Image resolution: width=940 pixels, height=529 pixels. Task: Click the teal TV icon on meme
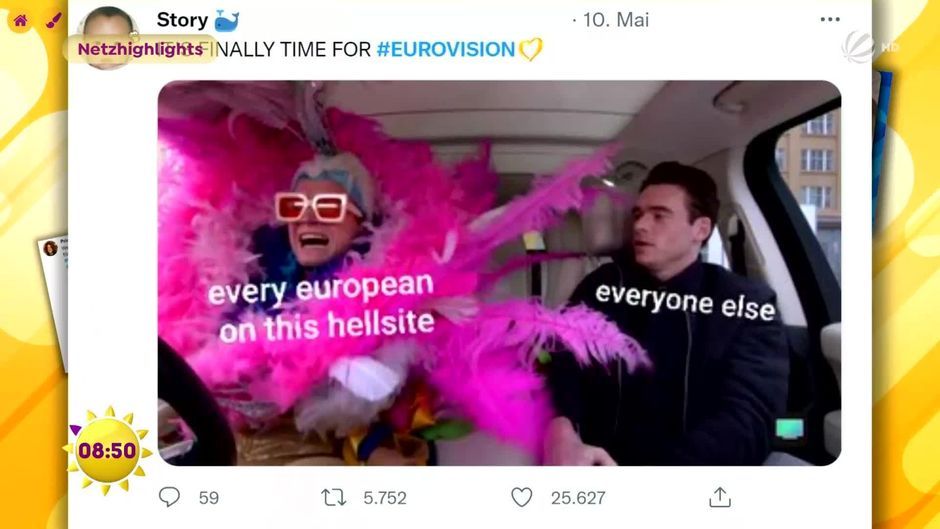(790, 429)
